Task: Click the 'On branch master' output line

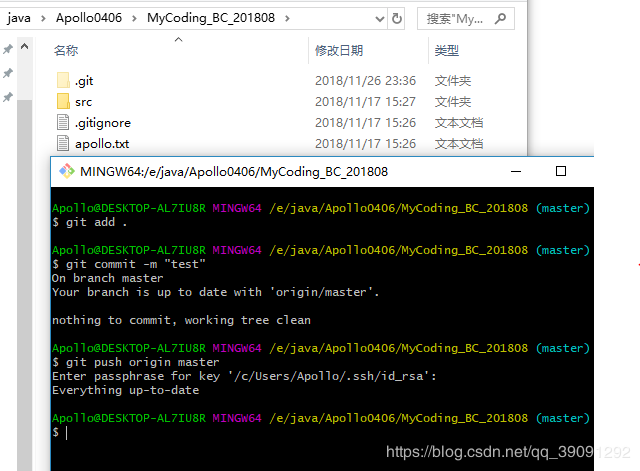Action: [107, 278]
